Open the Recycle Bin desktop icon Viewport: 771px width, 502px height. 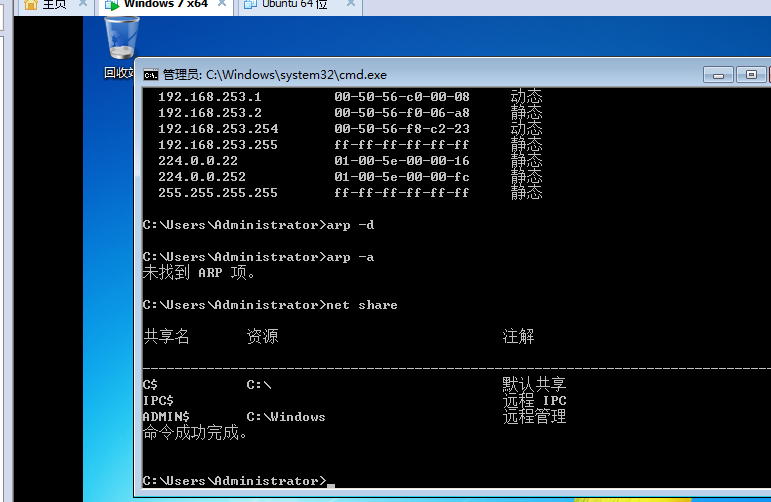[120, 48]
